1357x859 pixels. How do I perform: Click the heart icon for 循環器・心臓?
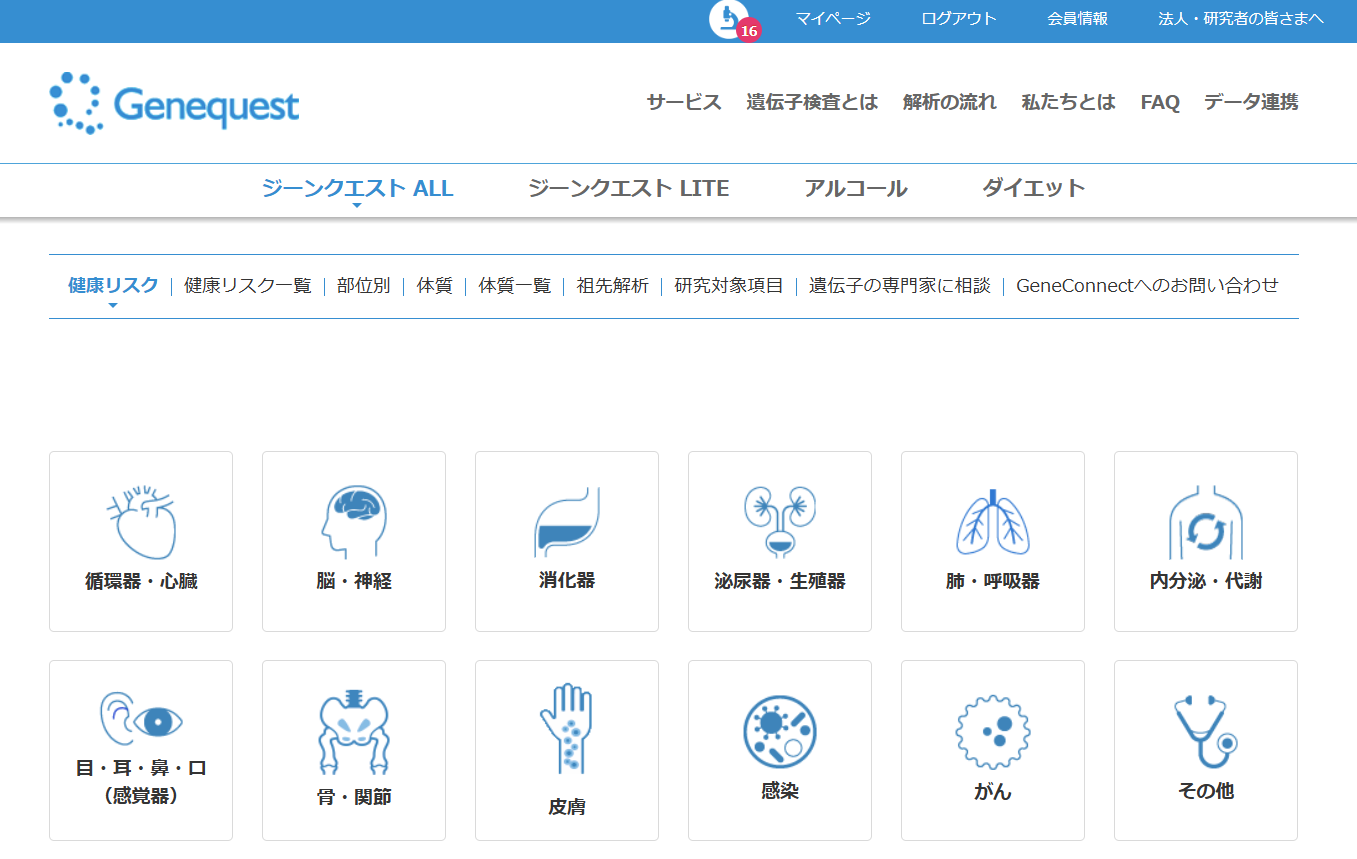click(x=141, y=522)
